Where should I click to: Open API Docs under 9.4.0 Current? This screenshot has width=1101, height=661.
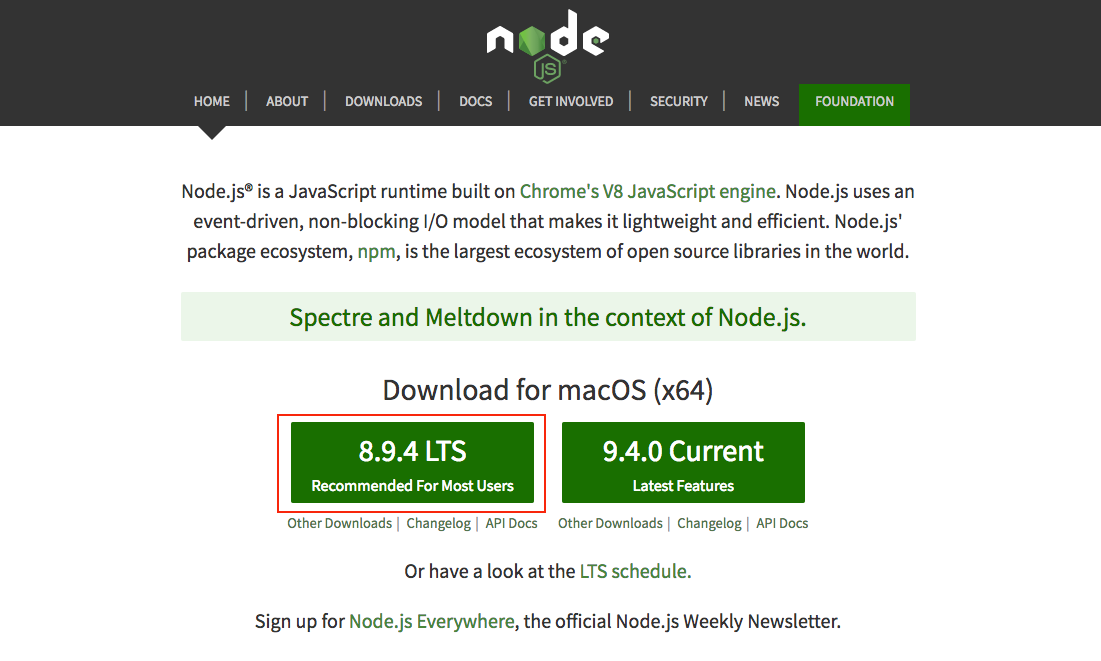782,523
